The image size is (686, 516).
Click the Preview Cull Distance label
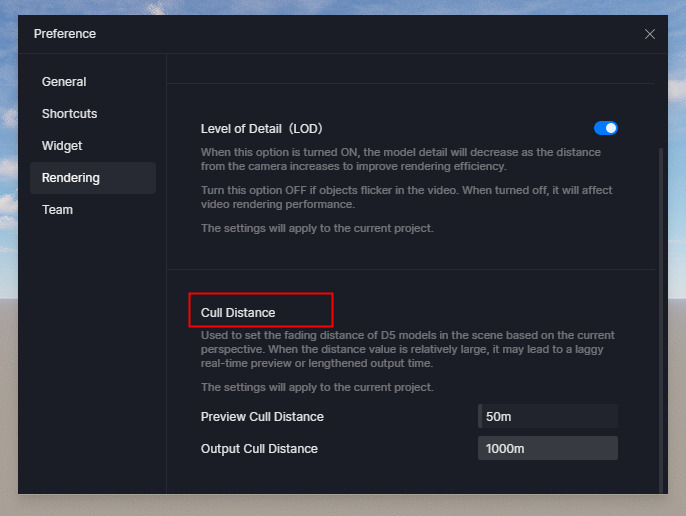point(262,417)
